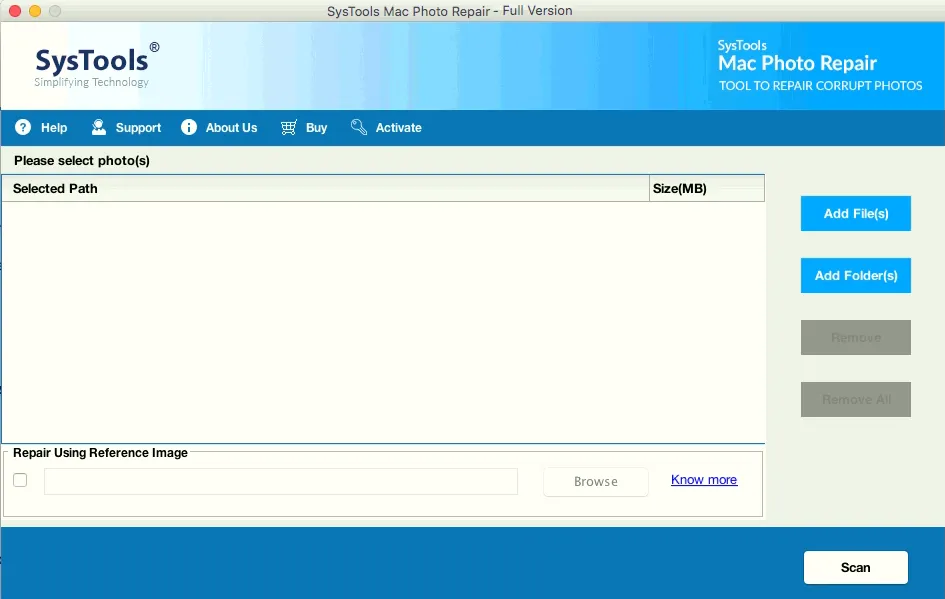Viewport: 945px width, 599px height.
Task: Open the Help menu label
Action: point(54,128)
